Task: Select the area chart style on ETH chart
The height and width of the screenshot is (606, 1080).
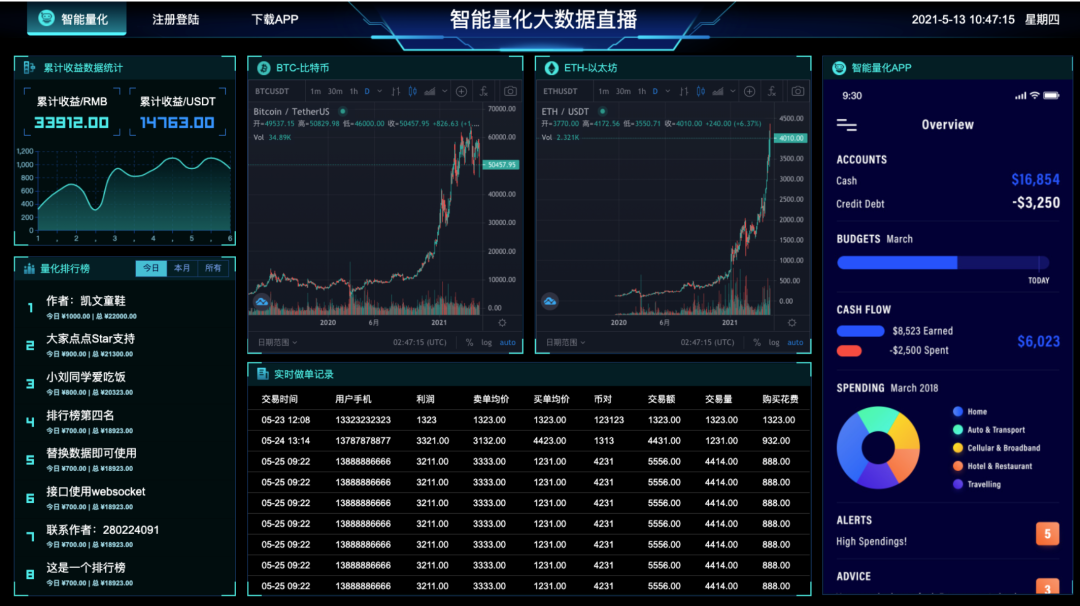Action: (718, 91)
